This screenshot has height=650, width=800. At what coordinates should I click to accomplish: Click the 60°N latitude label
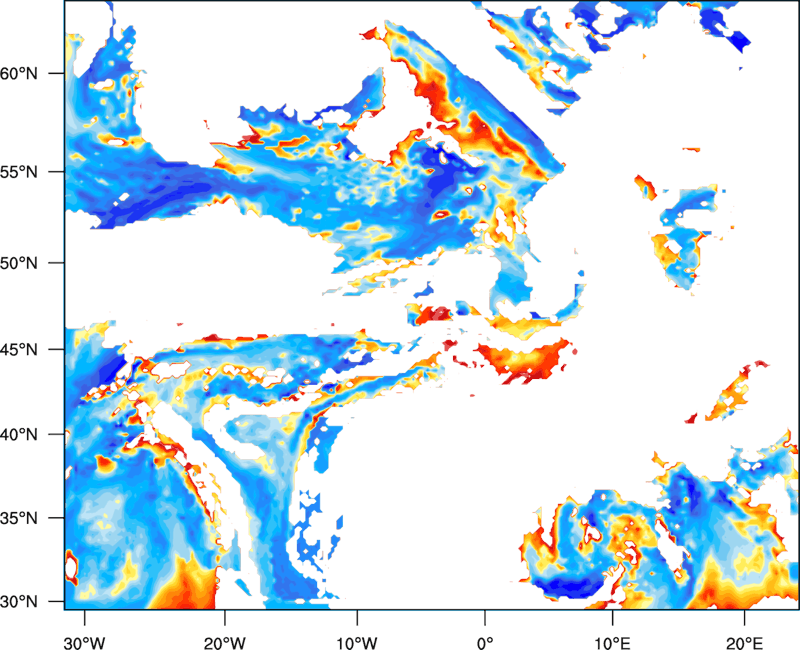coord(19,73)
